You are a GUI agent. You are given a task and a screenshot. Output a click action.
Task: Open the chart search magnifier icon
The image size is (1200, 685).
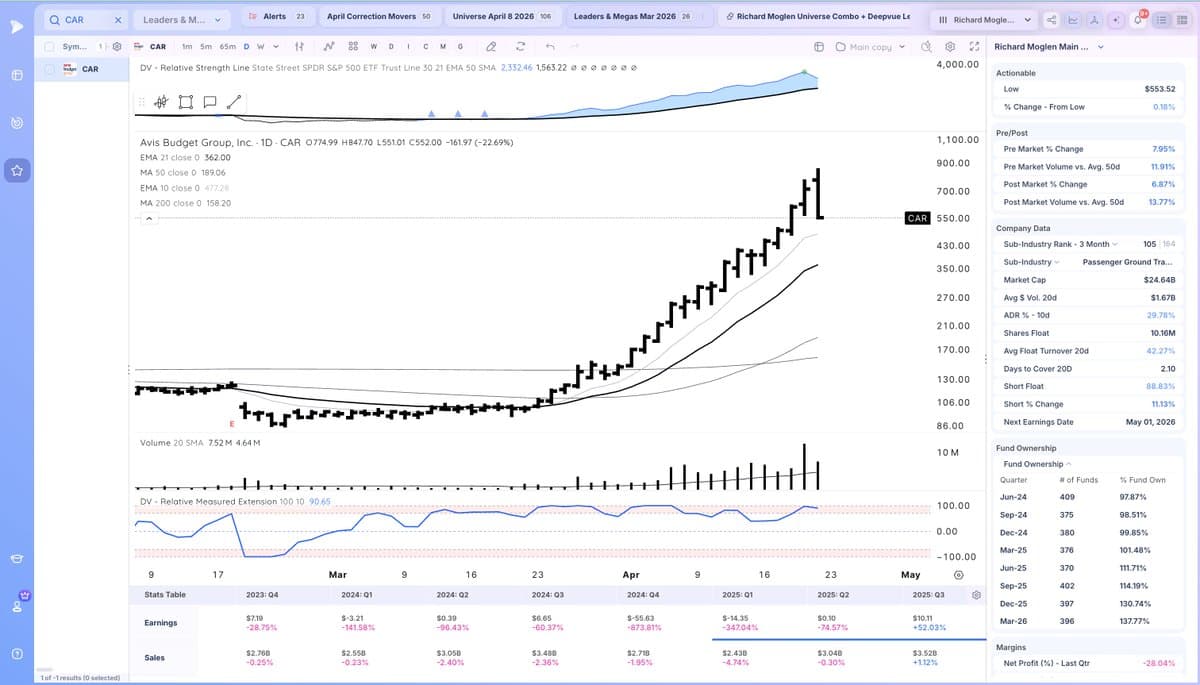(x=925, y=46)
